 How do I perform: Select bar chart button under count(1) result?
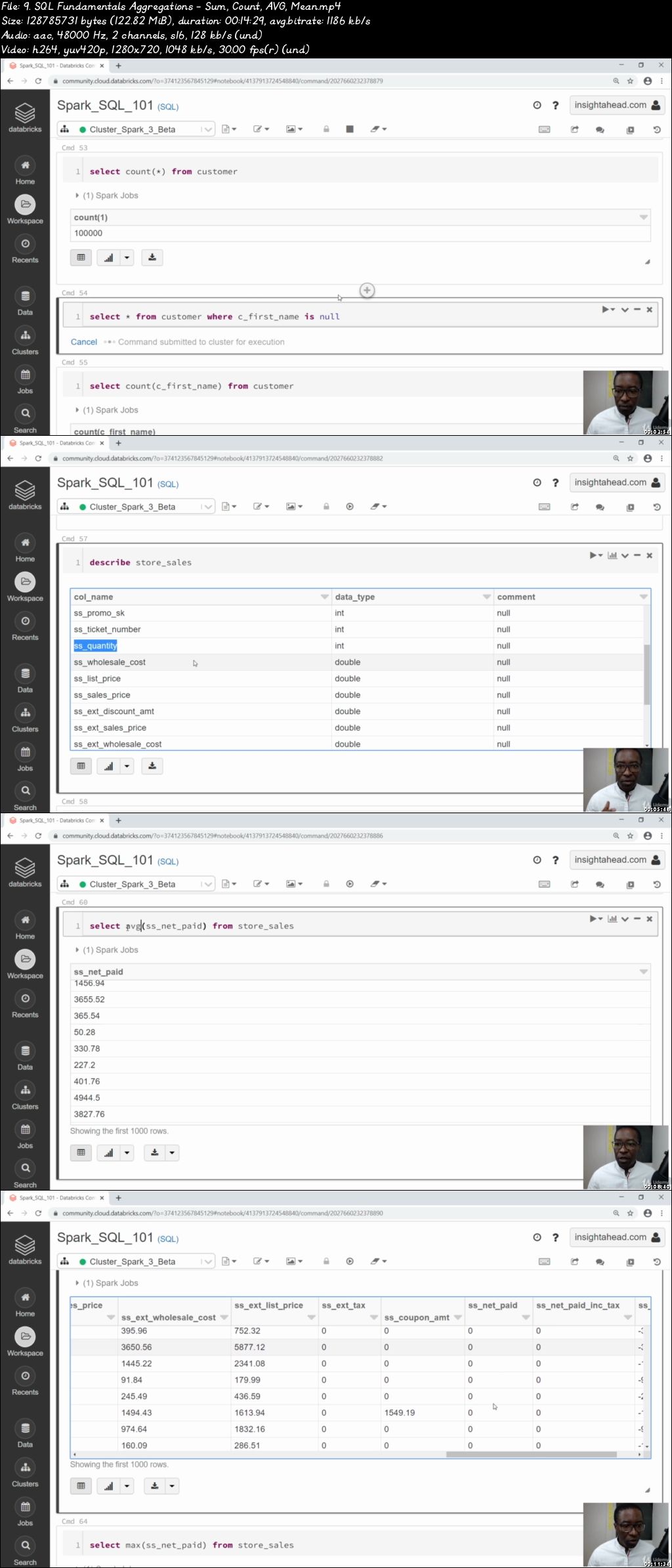point(109,257)
